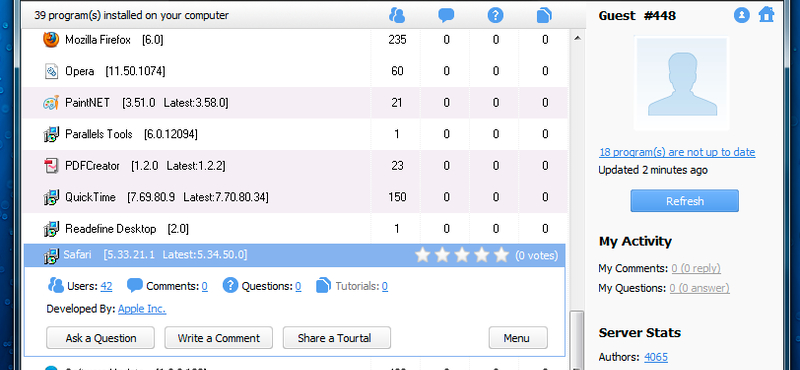Click the Users icon in Safari details
This screenshot has width=800, height=370.
[x=56, y=285]
